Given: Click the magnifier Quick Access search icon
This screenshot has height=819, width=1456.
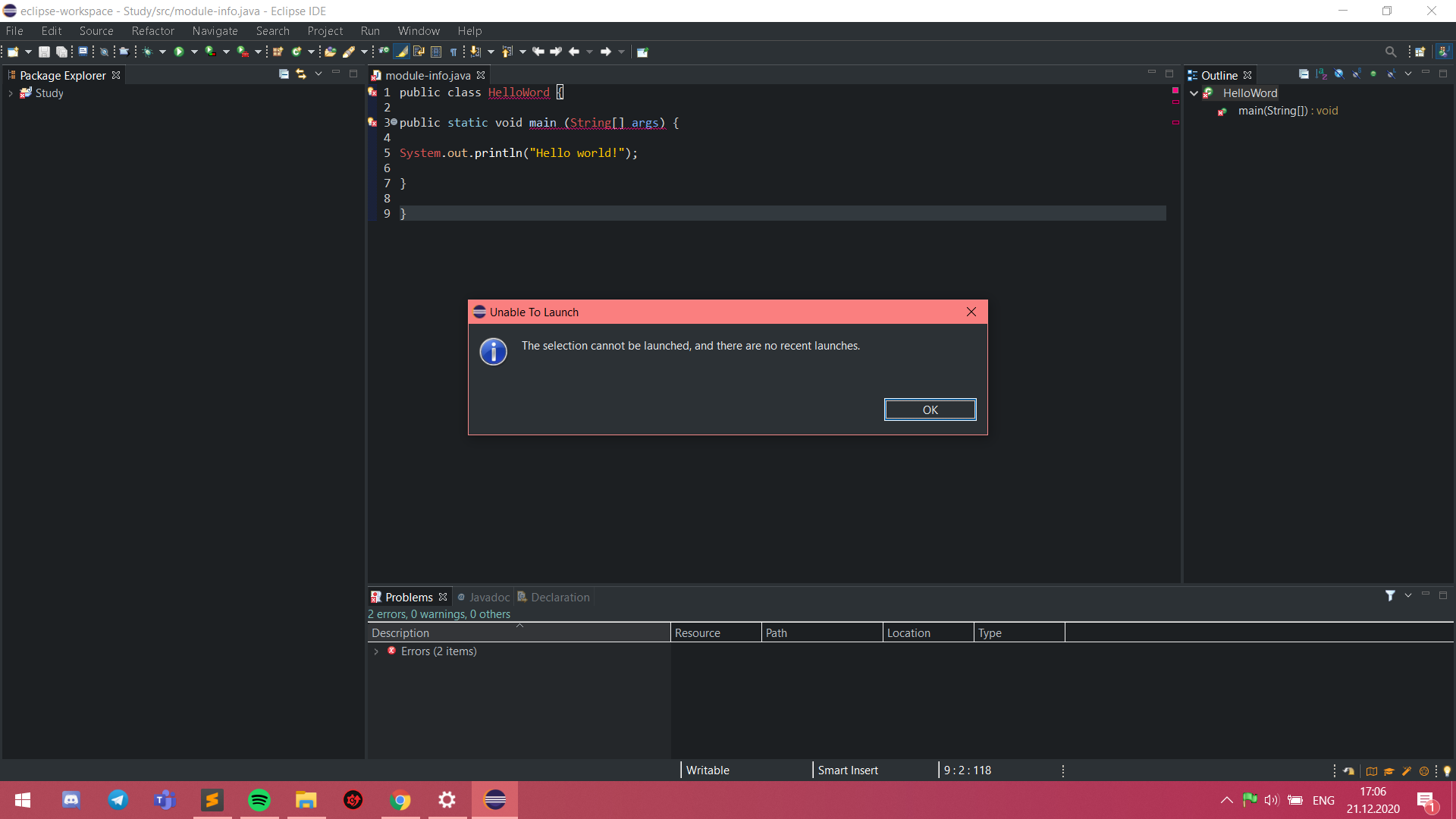Looking at the screenshot, I should (x=1391, y=52).
